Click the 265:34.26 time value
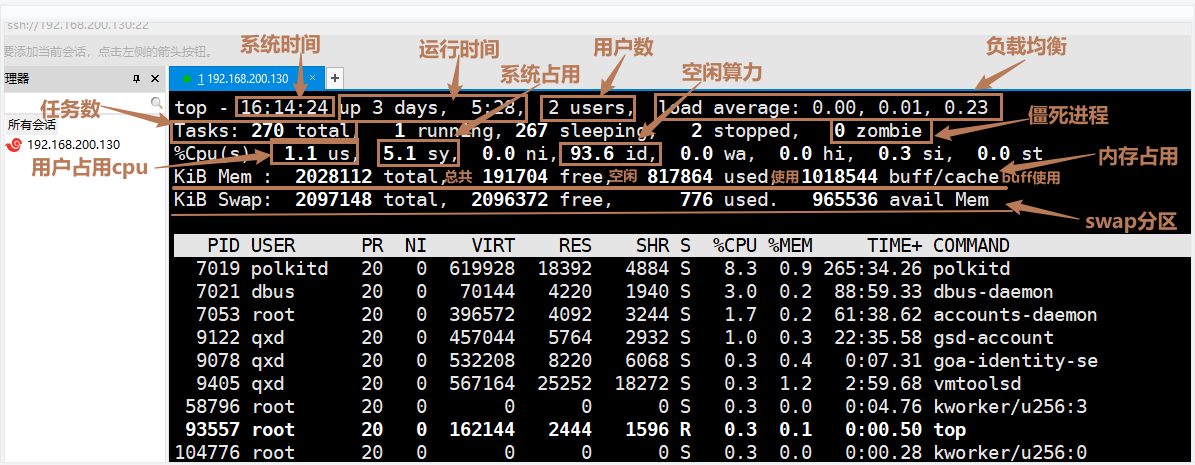The image size is (1195, 465). click(873, 269)
